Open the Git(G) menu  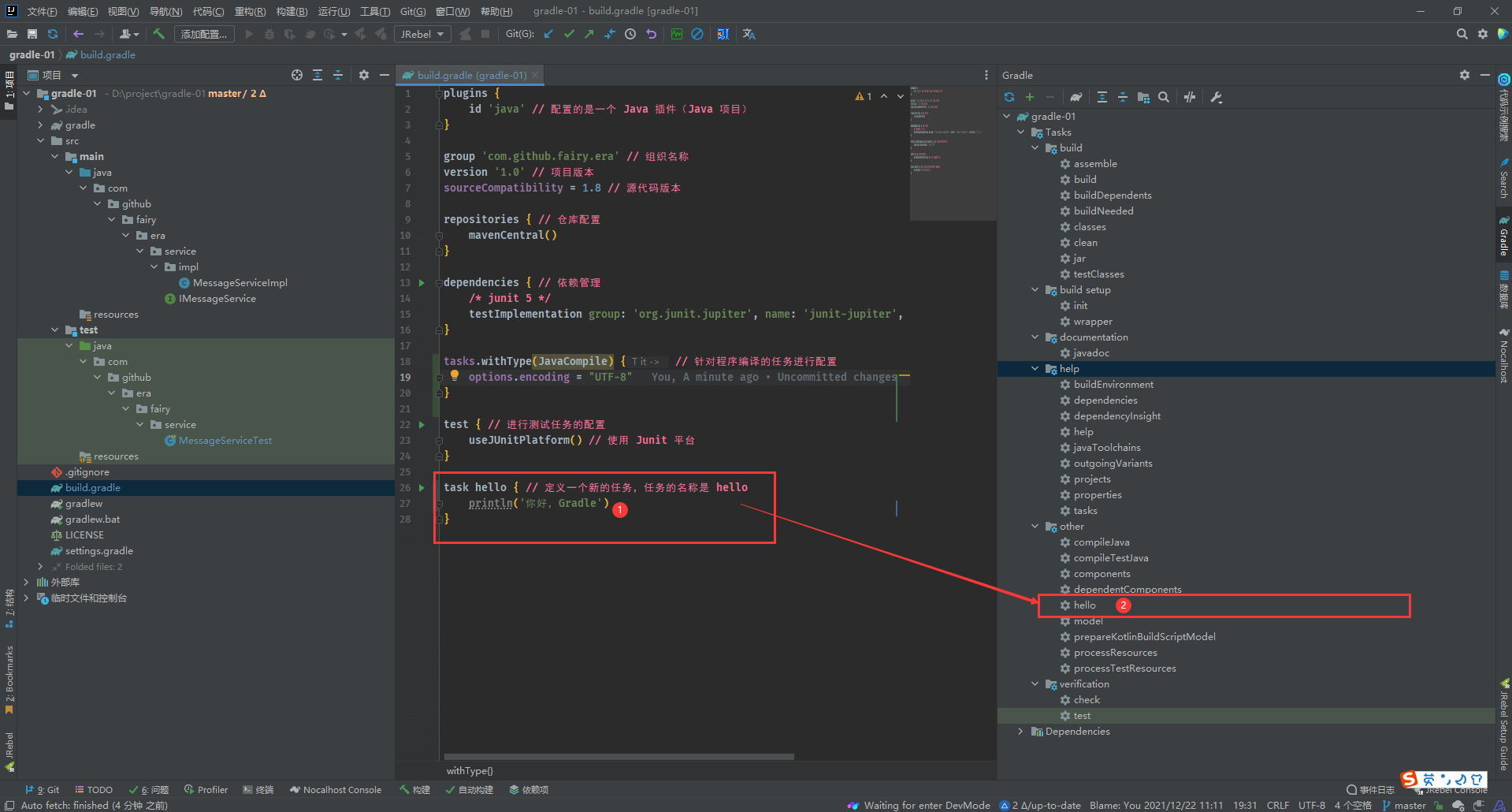(x=412, y=11)
